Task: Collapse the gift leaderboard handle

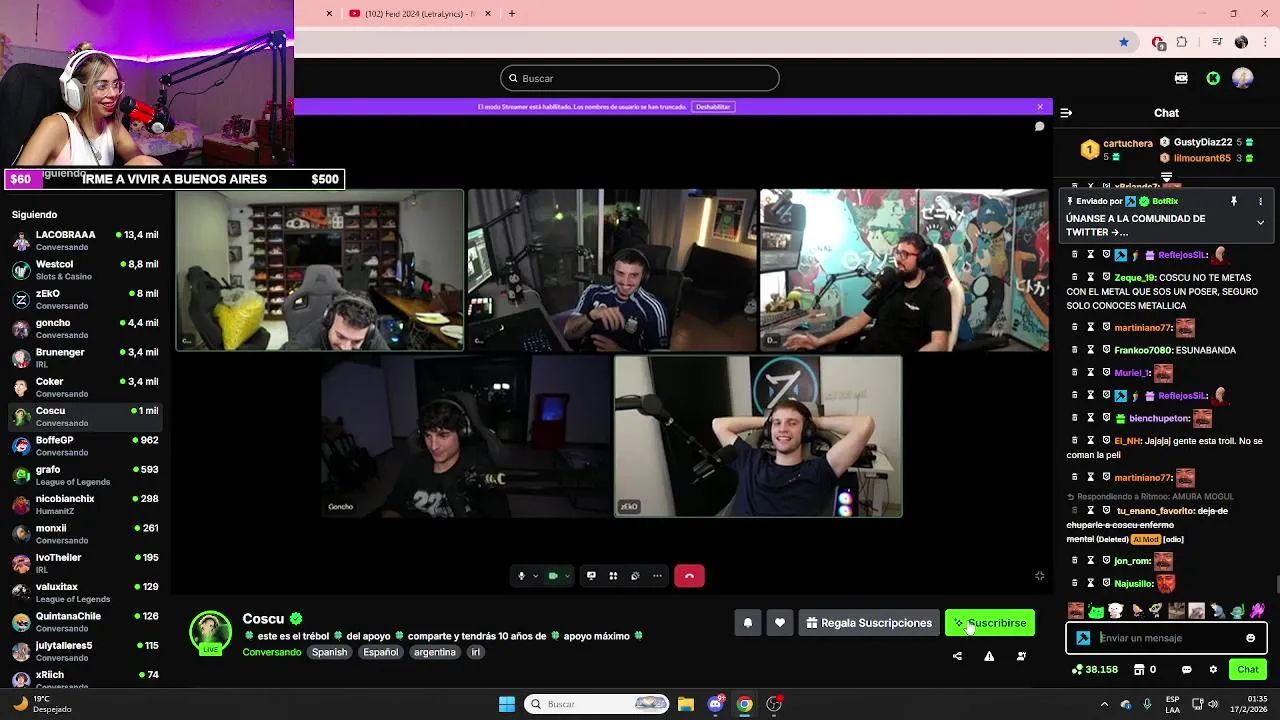Action: pyautogui.click(x=1166, y=177)
